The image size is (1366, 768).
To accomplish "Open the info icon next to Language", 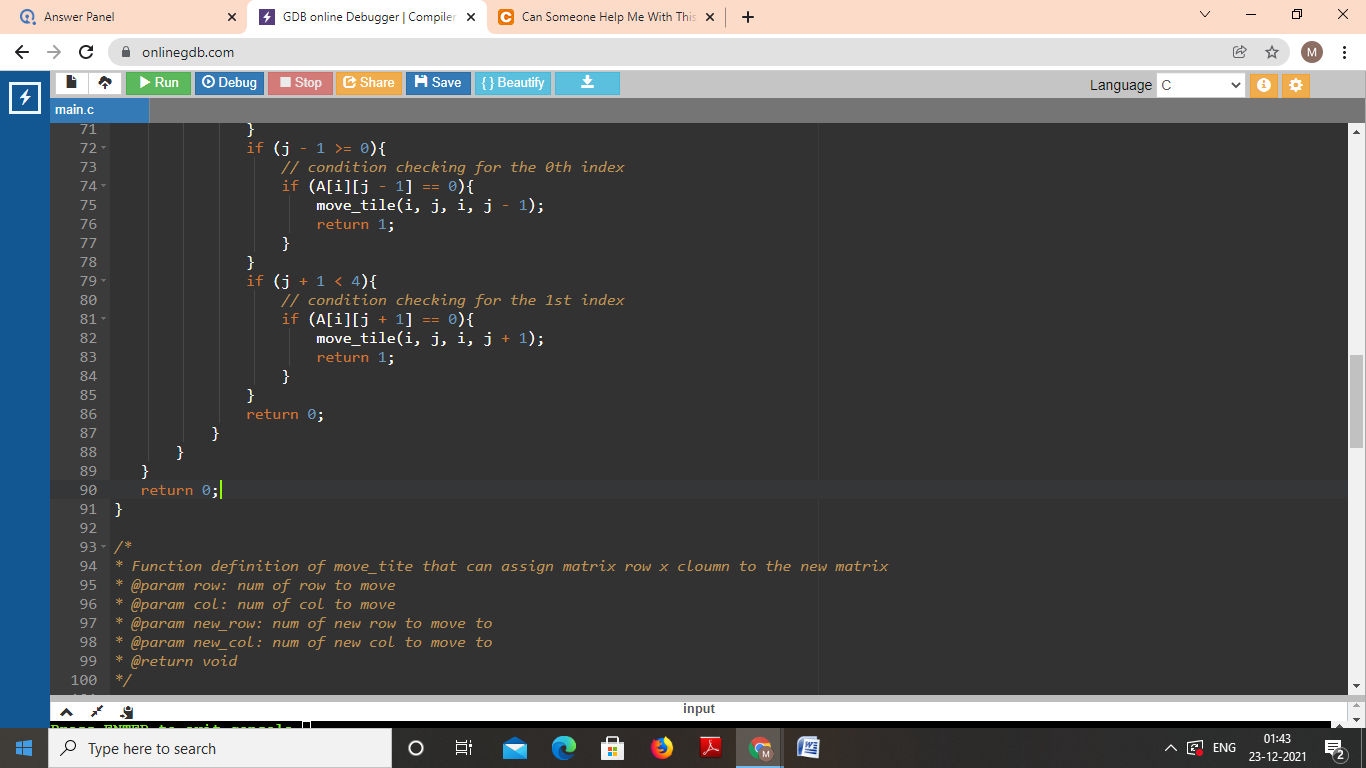I will pos(1263,85).
